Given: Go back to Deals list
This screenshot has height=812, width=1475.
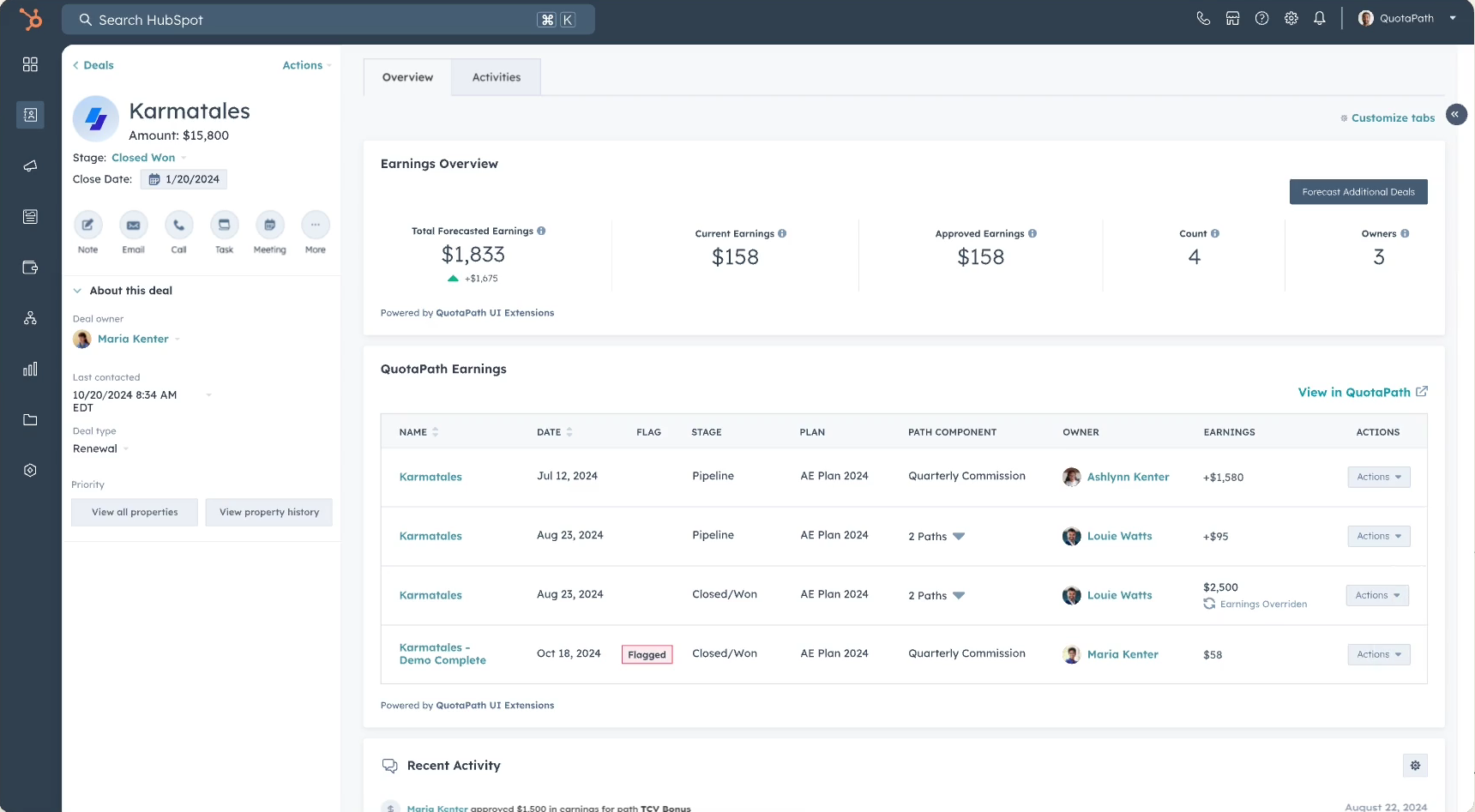Looking at the screenshot, I should point(93,65).
